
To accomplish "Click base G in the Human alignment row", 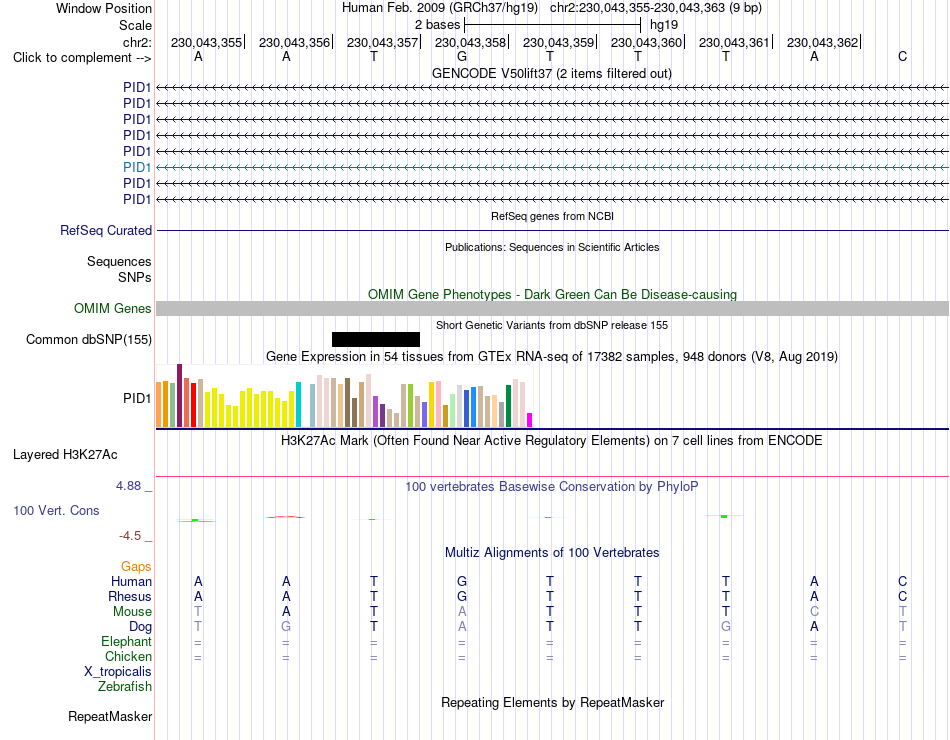I will [x=462, y=581].
